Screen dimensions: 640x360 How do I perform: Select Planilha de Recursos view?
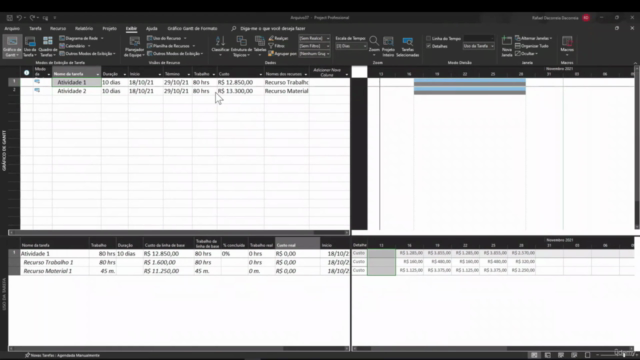click(x=171, y=46)
